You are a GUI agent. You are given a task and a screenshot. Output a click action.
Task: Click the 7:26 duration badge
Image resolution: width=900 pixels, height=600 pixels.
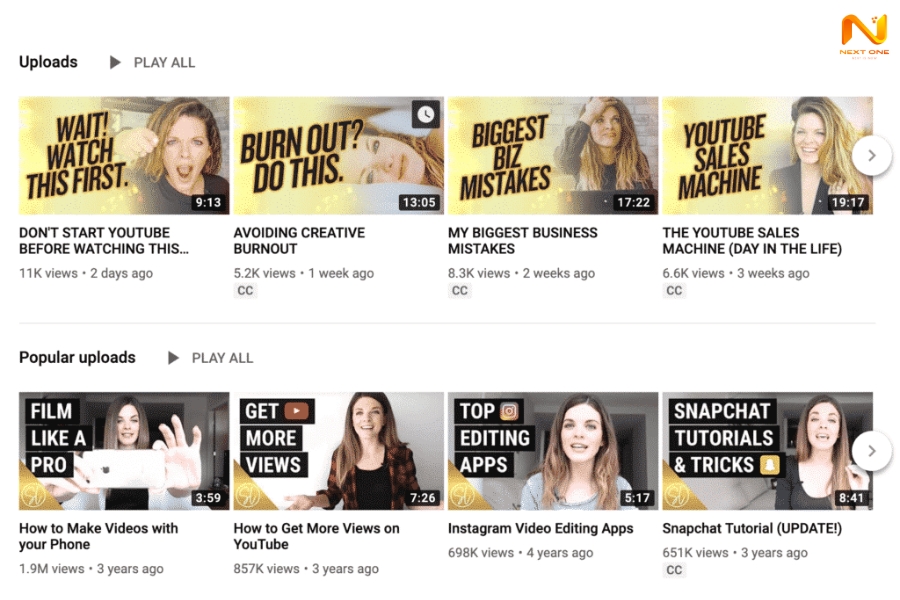422,498
